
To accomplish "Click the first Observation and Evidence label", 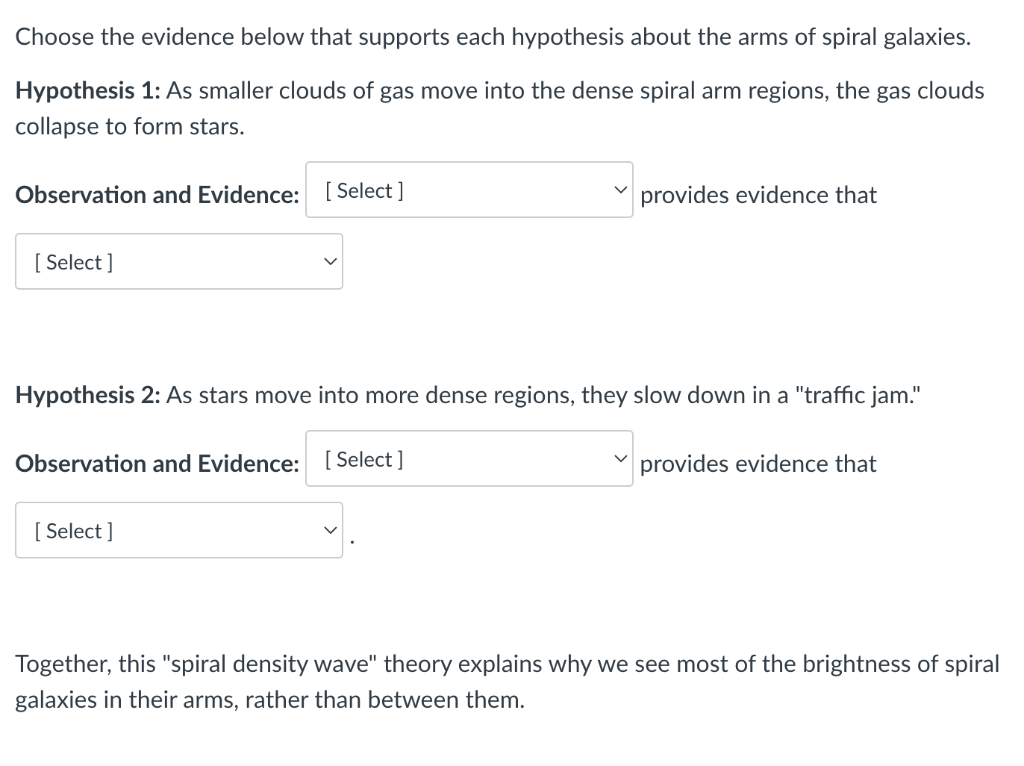I will pyautogui.click(x=157, y=195).
